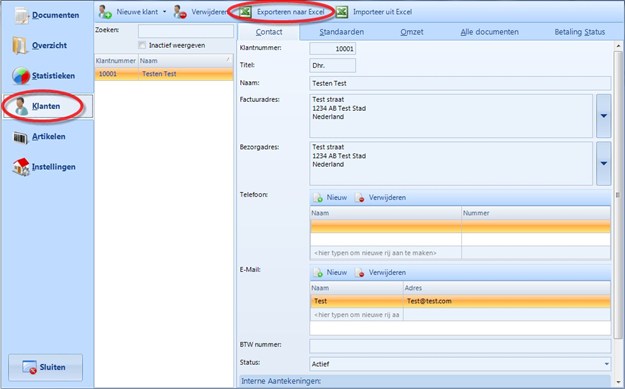625x389 pixels.
Task: Select the Test@test.com email cell
Action: click(x=507, y=301)
